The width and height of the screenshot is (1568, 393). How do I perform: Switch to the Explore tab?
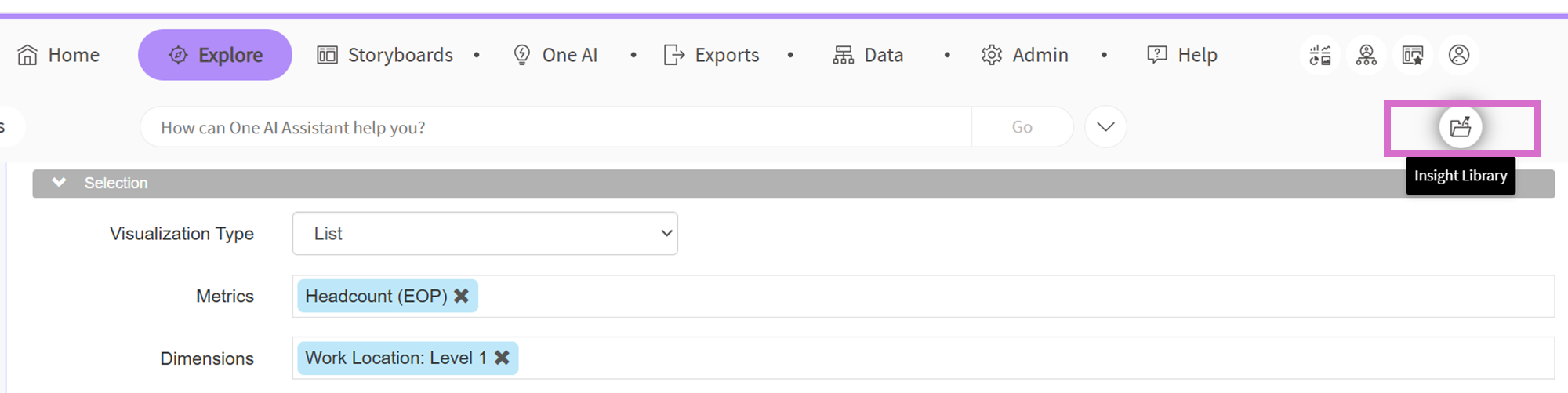pos(215,55)
